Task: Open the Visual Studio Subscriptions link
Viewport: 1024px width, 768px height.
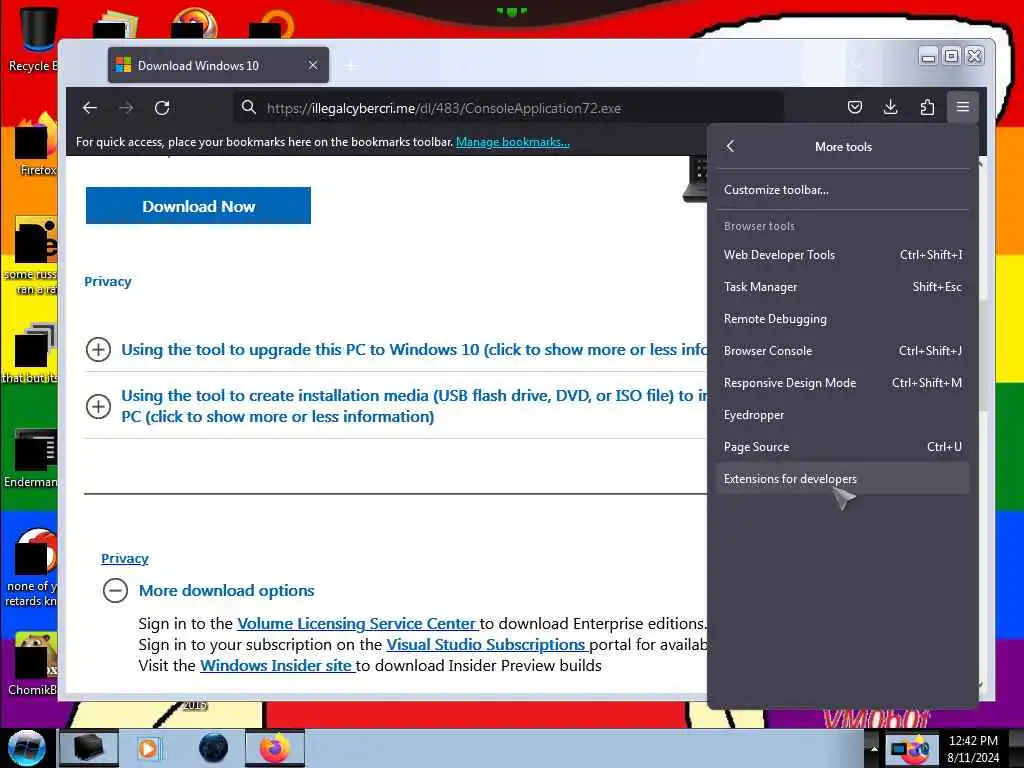Action: 487,645
